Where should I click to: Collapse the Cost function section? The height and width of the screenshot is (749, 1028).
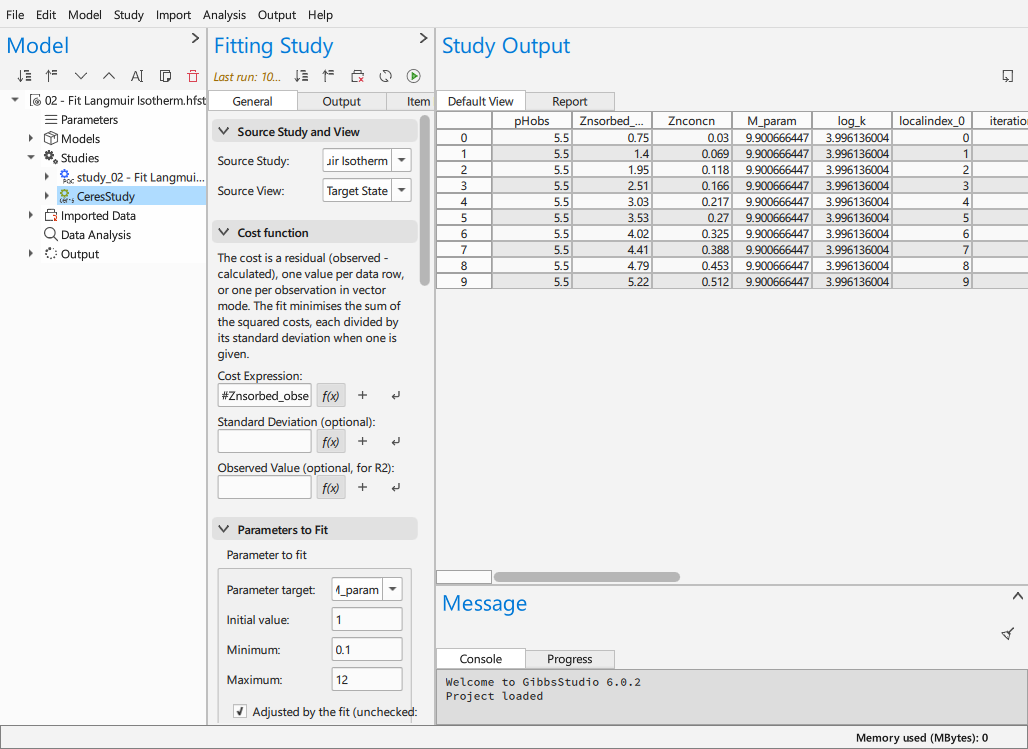tap(224, 232)
